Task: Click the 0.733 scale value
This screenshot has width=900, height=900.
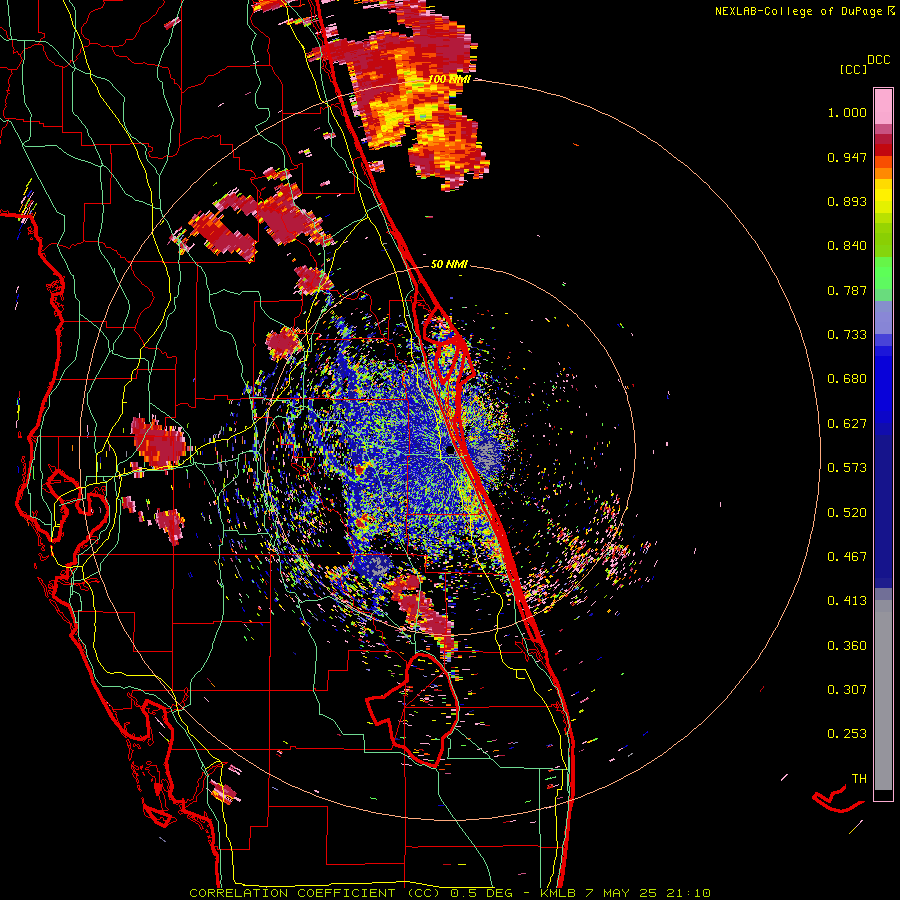Action: click(x=847, y=335)
